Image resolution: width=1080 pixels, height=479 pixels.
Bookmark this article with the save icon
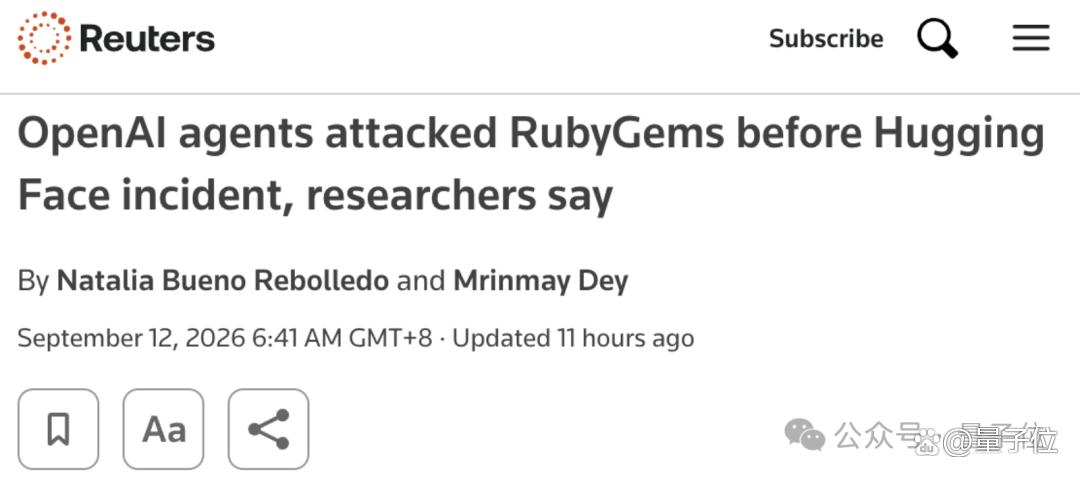click(59, 429)
